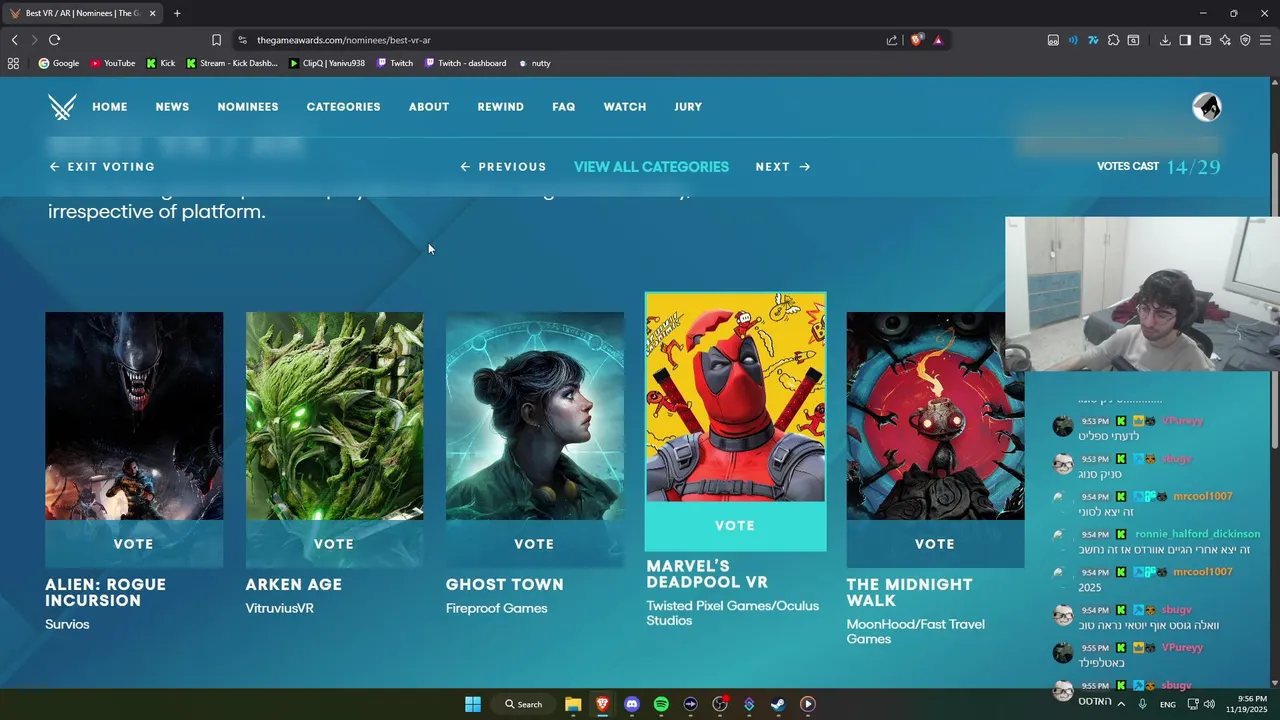Open a new browser tab with plus
Image resolution: width=1280 pixels, height=720 pixels.
[x=177, y=13]
